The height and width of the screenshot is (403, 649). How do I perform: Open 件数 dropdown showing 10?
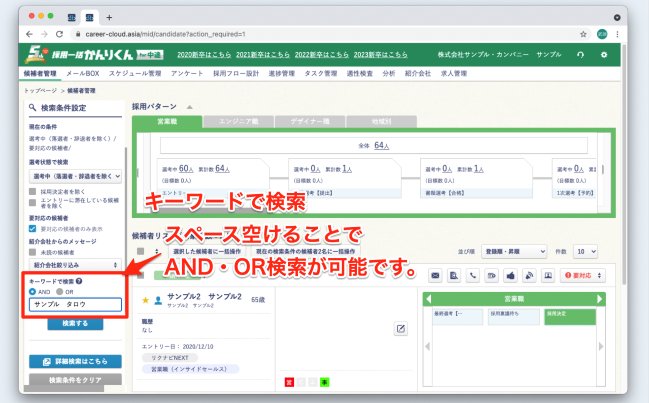pos(585,251)
